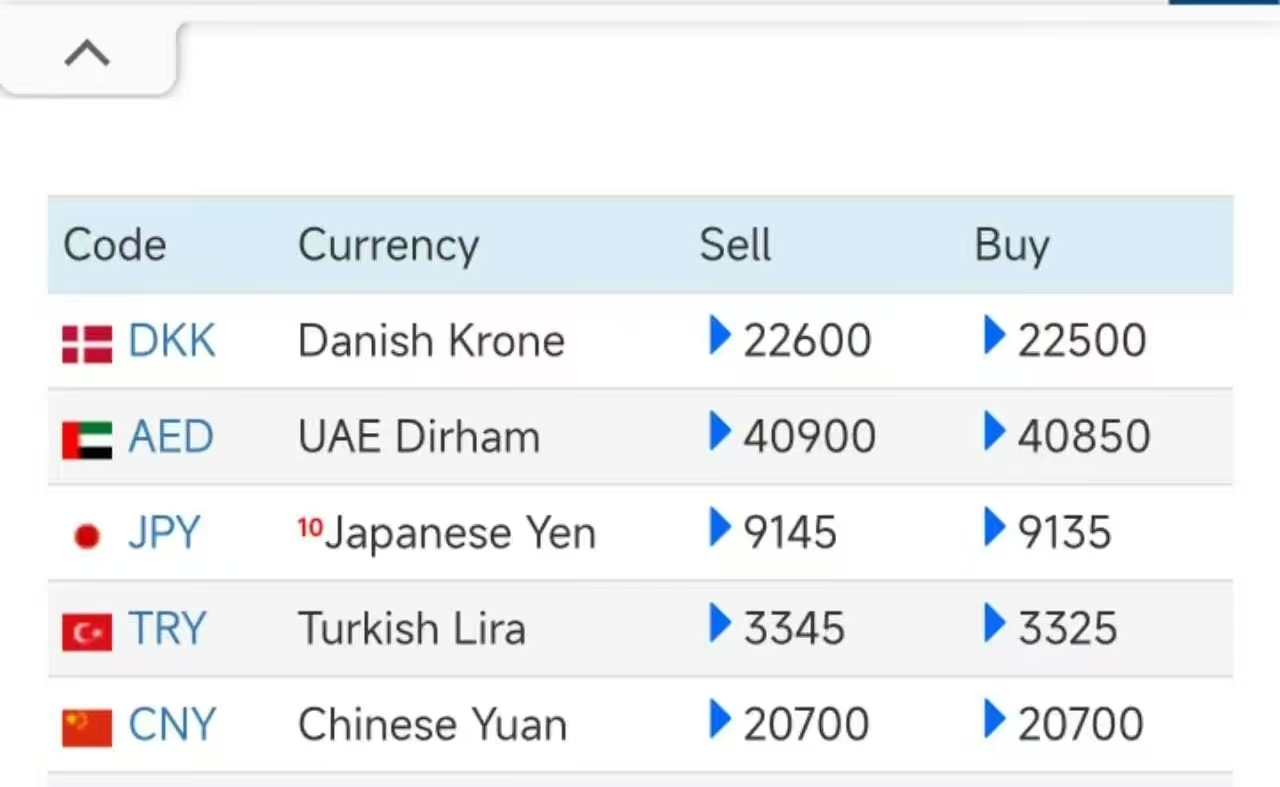Open the TRY currency code link
This screenshot has width=1280, height=787.
pos(167,630)
